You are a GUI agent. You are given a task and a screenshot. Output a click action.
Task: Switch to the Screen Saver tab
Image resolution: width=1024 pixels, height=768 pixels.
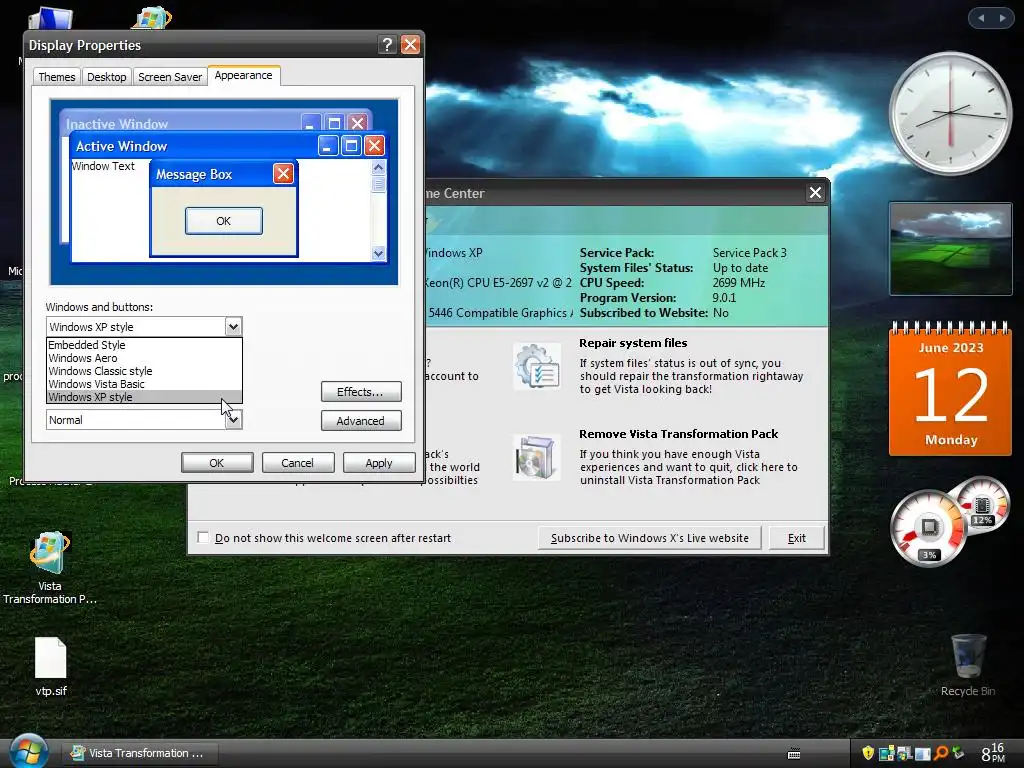click(170, 77)
